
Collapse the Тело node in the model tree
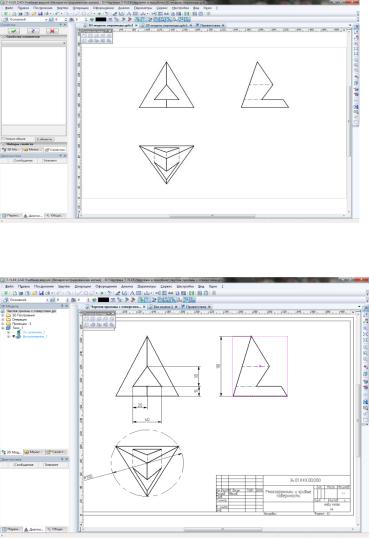click(x=3, y=328)
